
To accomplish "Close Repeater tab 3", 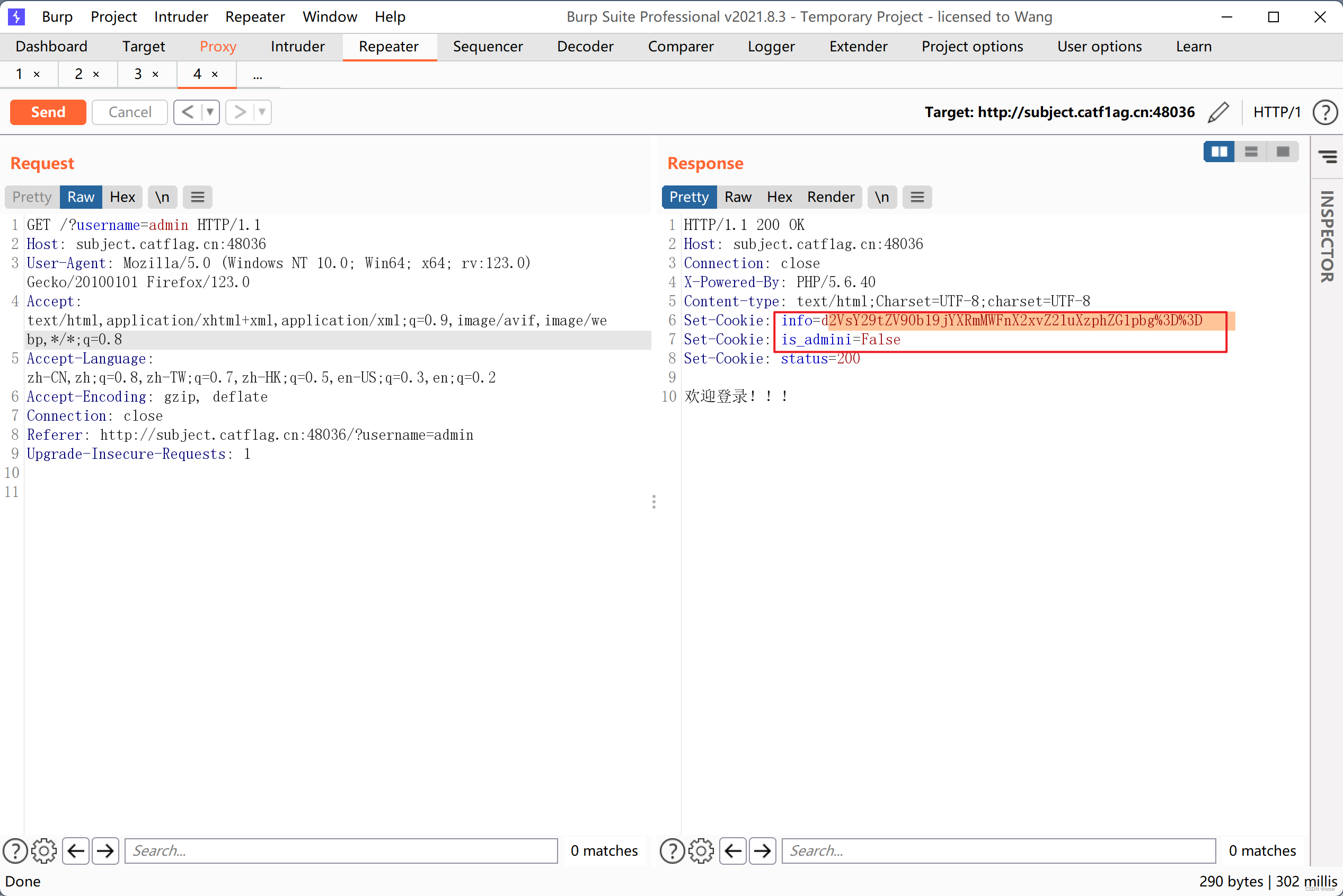I will [155, 74].
